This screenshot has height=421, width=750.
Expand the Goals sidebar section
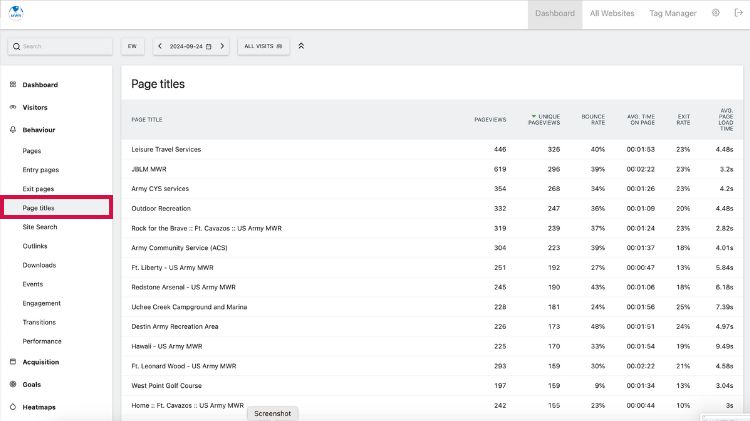coord(32,385)
